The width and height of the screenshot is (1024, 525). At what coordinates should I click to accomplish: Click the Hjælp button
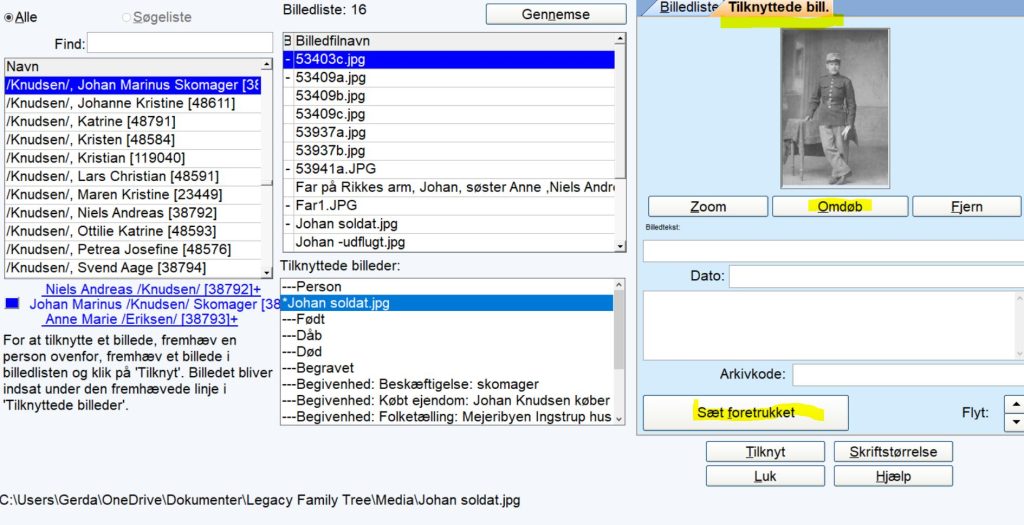tap(893, 476)
